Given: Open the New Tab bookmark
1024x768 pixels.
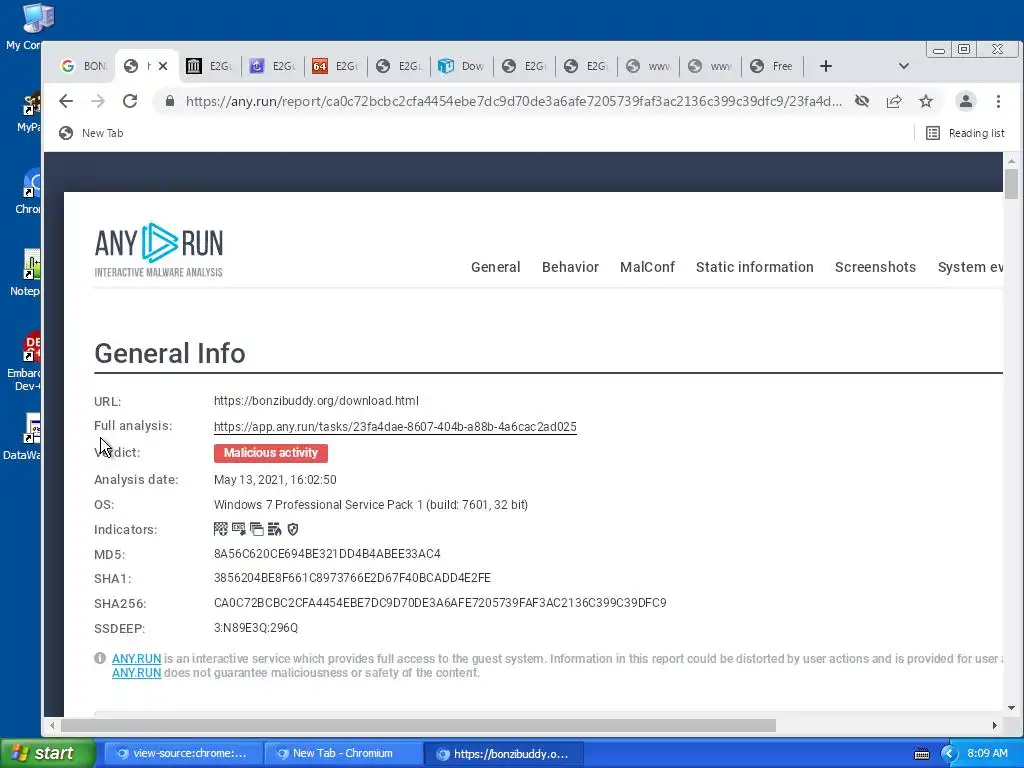Looking at the screenshot, I should 91,133.
